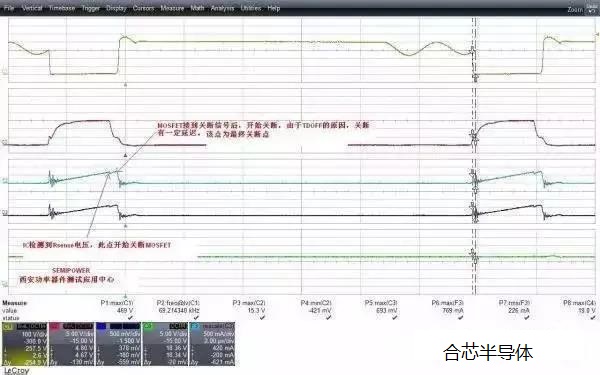Click the dashed vertical cursor line in top grid
600x375 pixels.
474,50
